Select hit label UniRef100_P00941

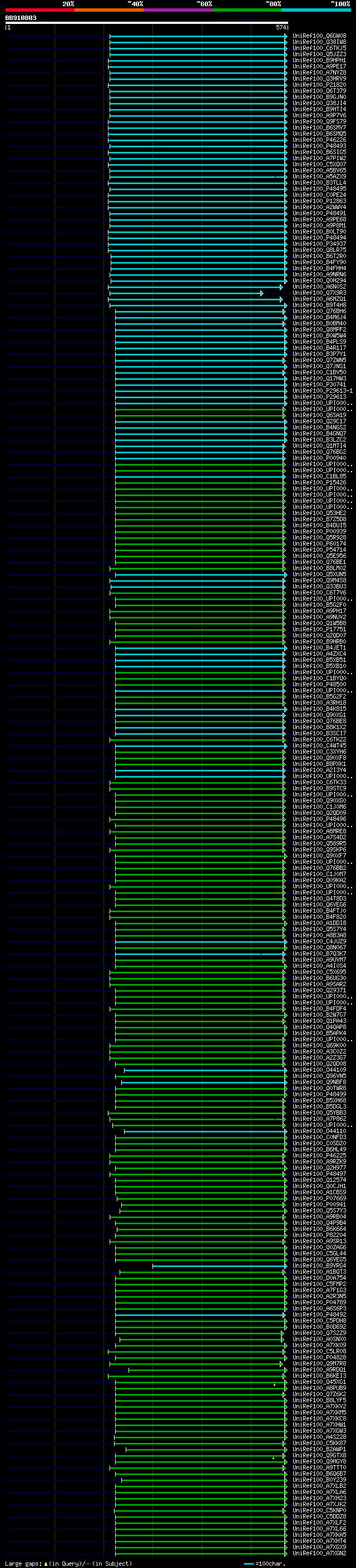[x=319, y=1205]
